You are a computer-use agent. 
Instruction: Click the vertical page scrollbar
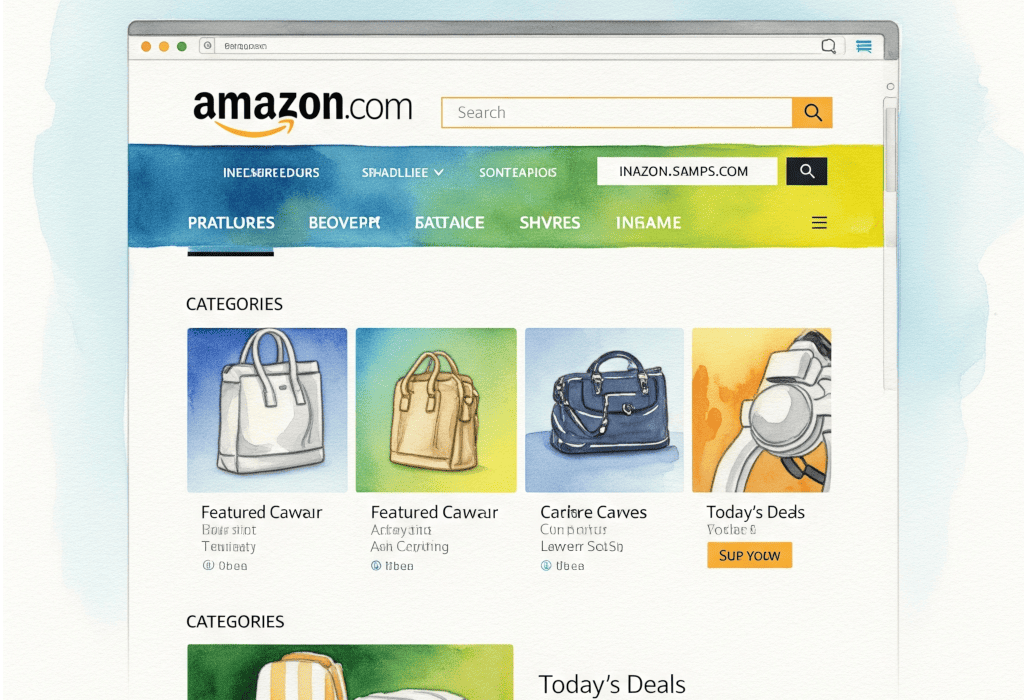pyautogui.click(x=889, y=243)
